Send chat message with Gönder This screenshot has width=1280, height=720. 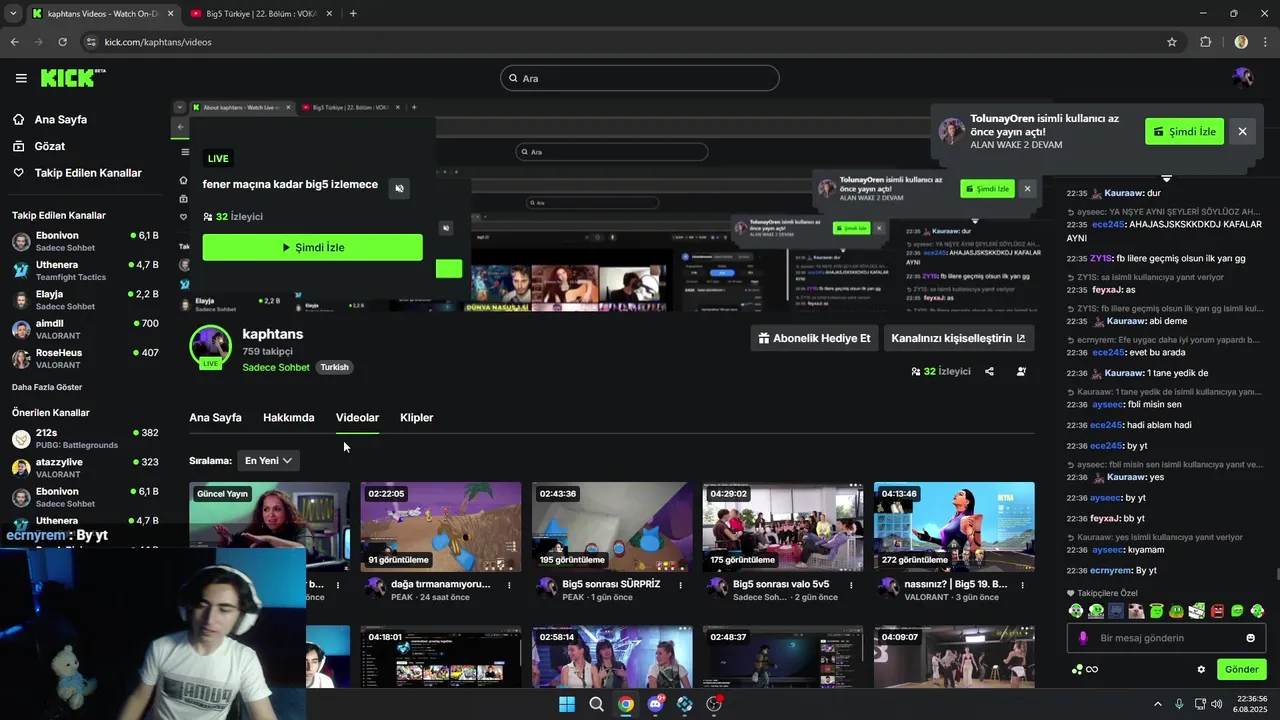(x=1241, y=669)
